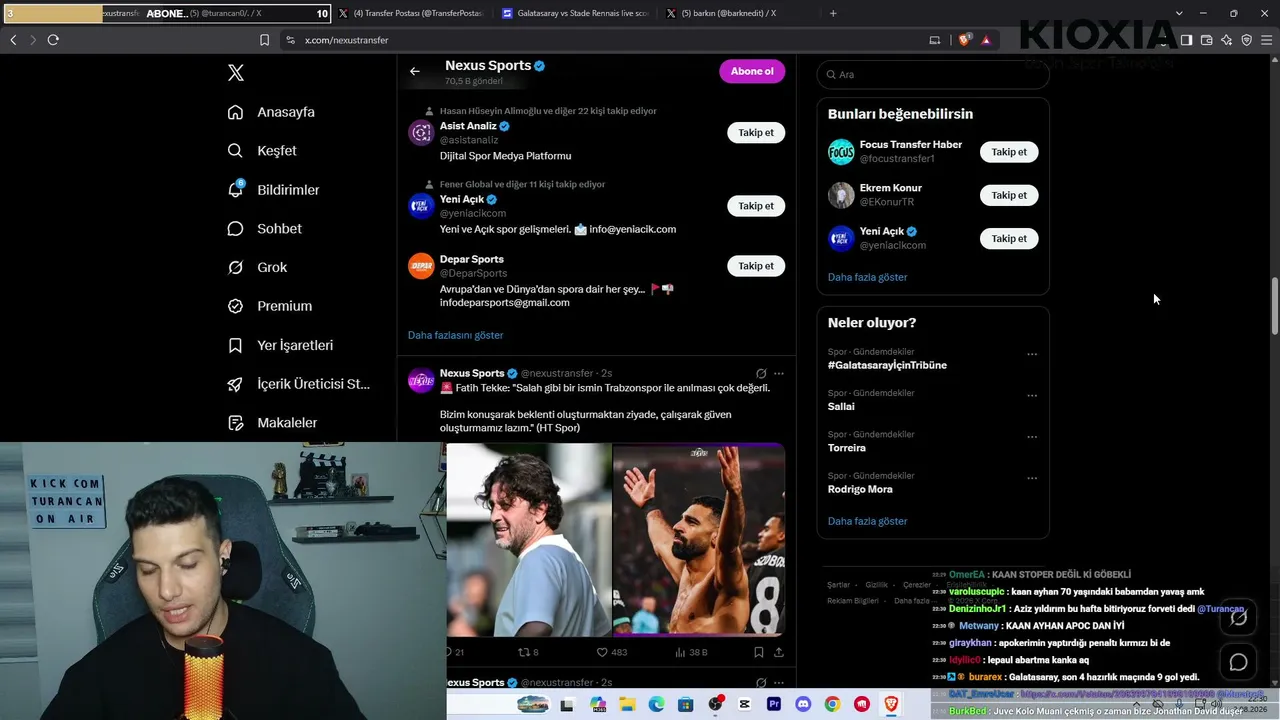Like the Fatih Tekke tweet
This screenshot has height=720, width=1280.
pos(611,652)
